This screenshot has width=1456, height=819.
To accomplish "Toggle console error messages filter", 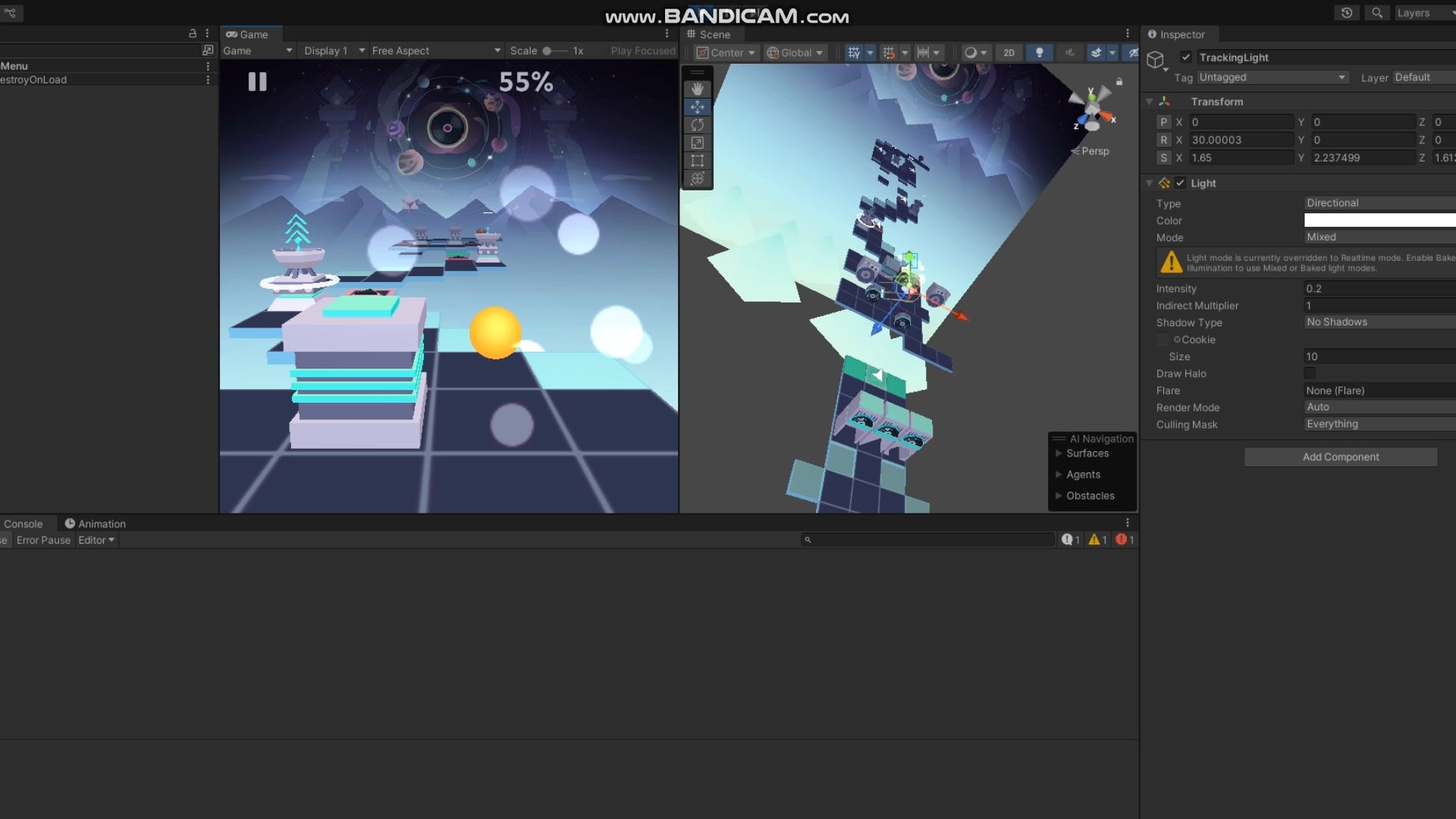I will pos(1125,540).
